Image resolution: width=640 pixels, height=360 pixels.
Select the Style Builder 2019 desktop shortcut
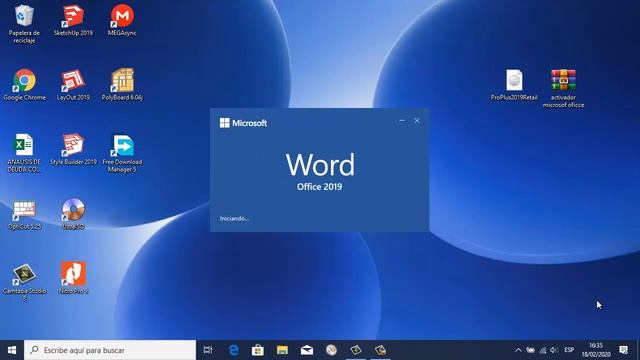pyautogui.click(x=73, y=149)
